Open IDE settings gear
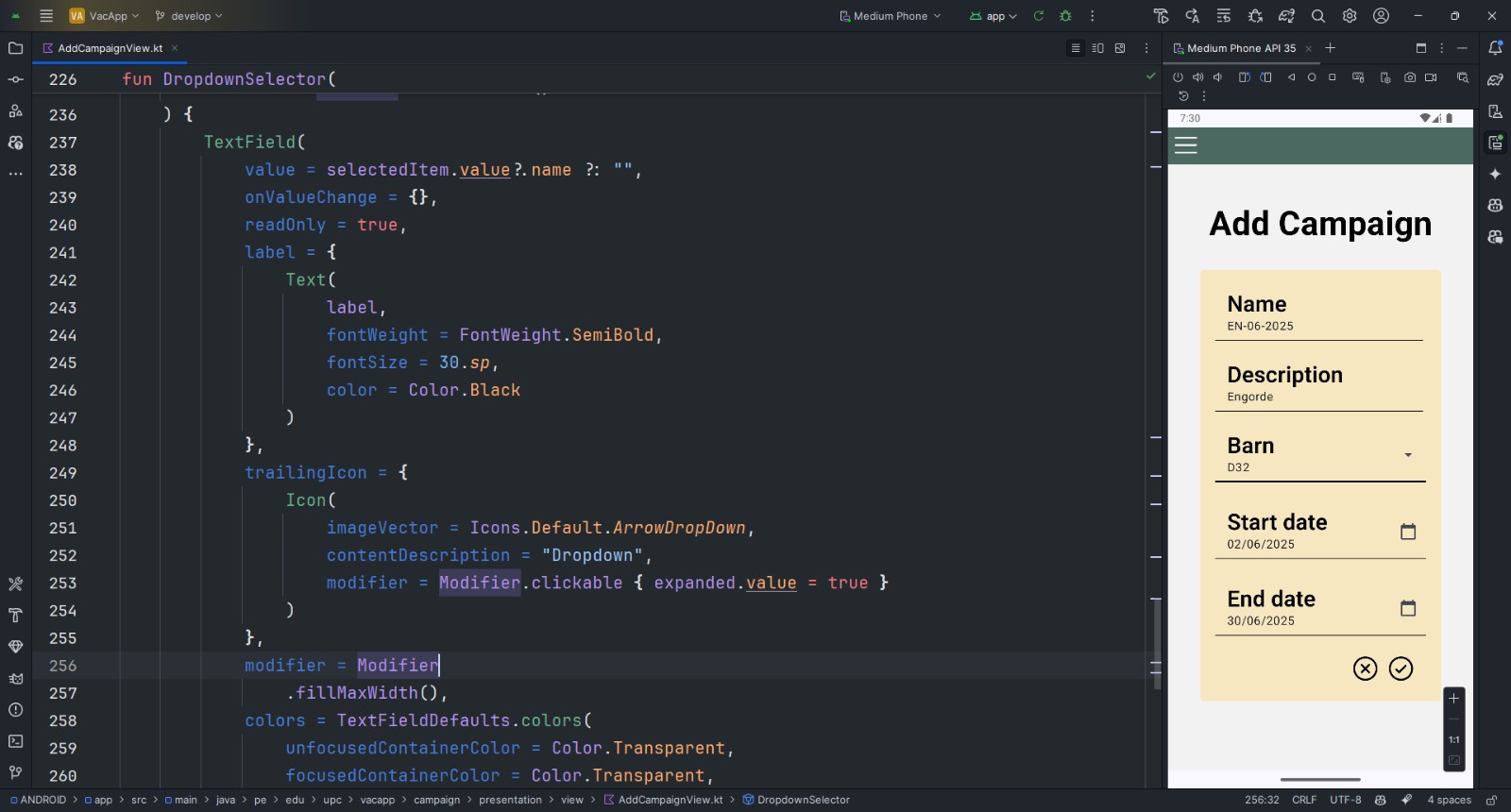Image resolution: width=1511 pixels, height=812 pixels. click(1350, 16)
